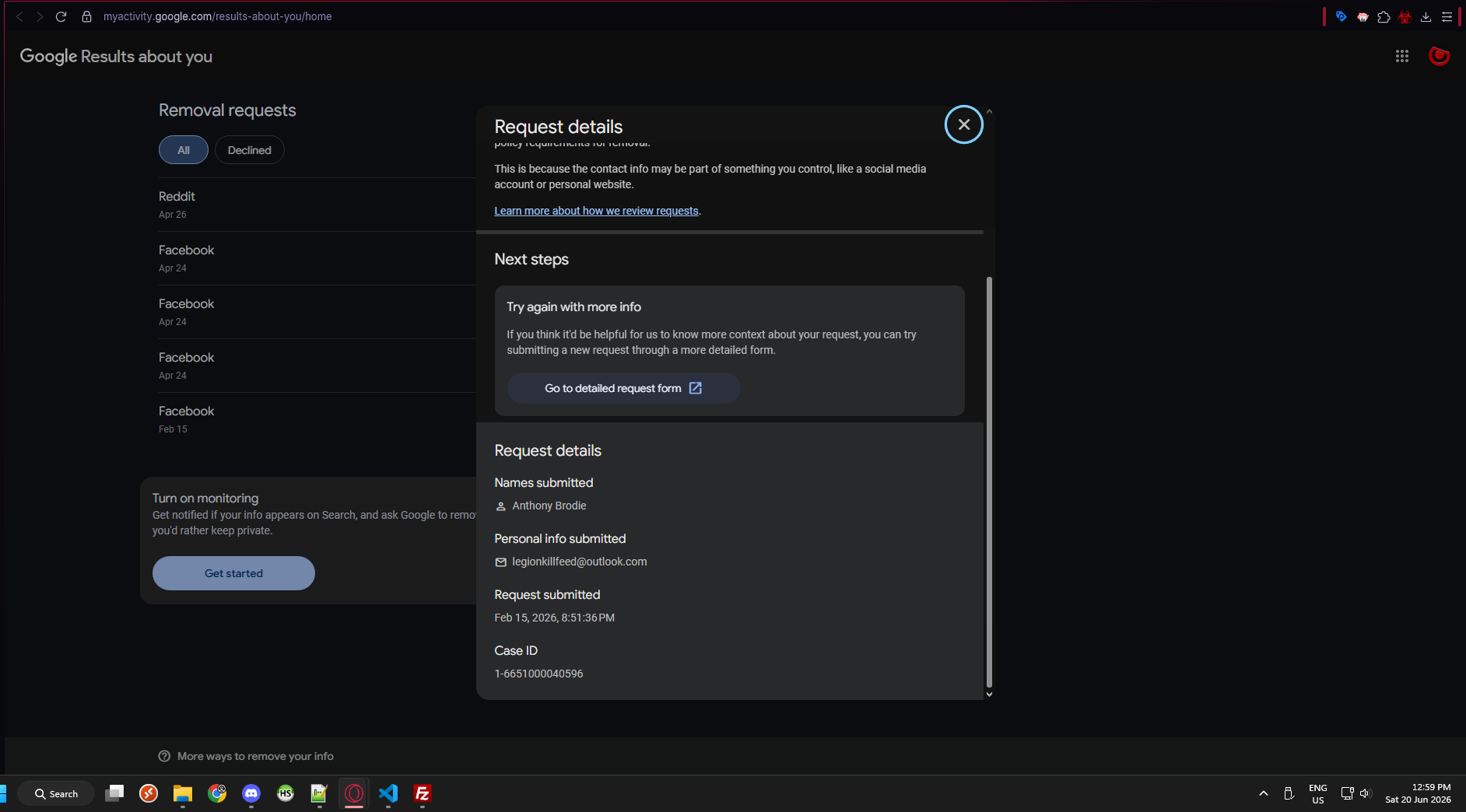Image resolution: width=1466 pixels, height=812 pixels.
Task: Filter requests by Declined
Action: [x=250, y=150]
